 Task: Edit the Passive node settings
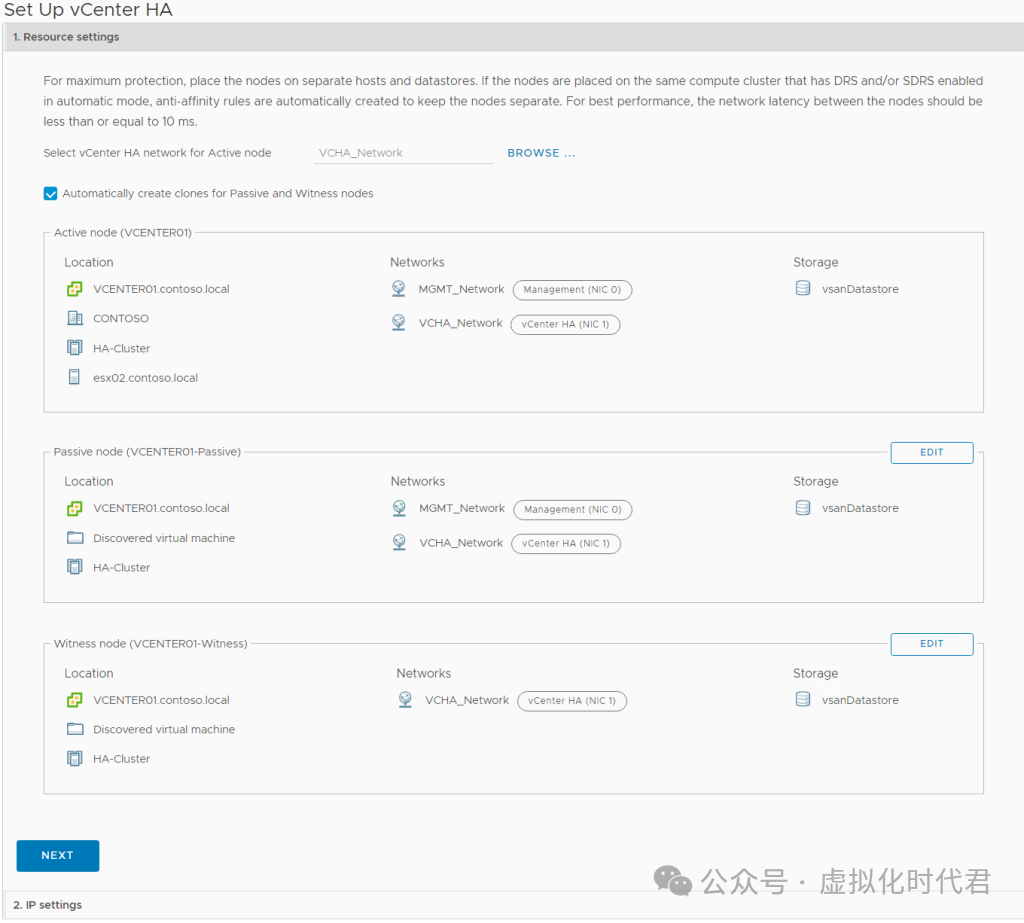coord(931,453)
